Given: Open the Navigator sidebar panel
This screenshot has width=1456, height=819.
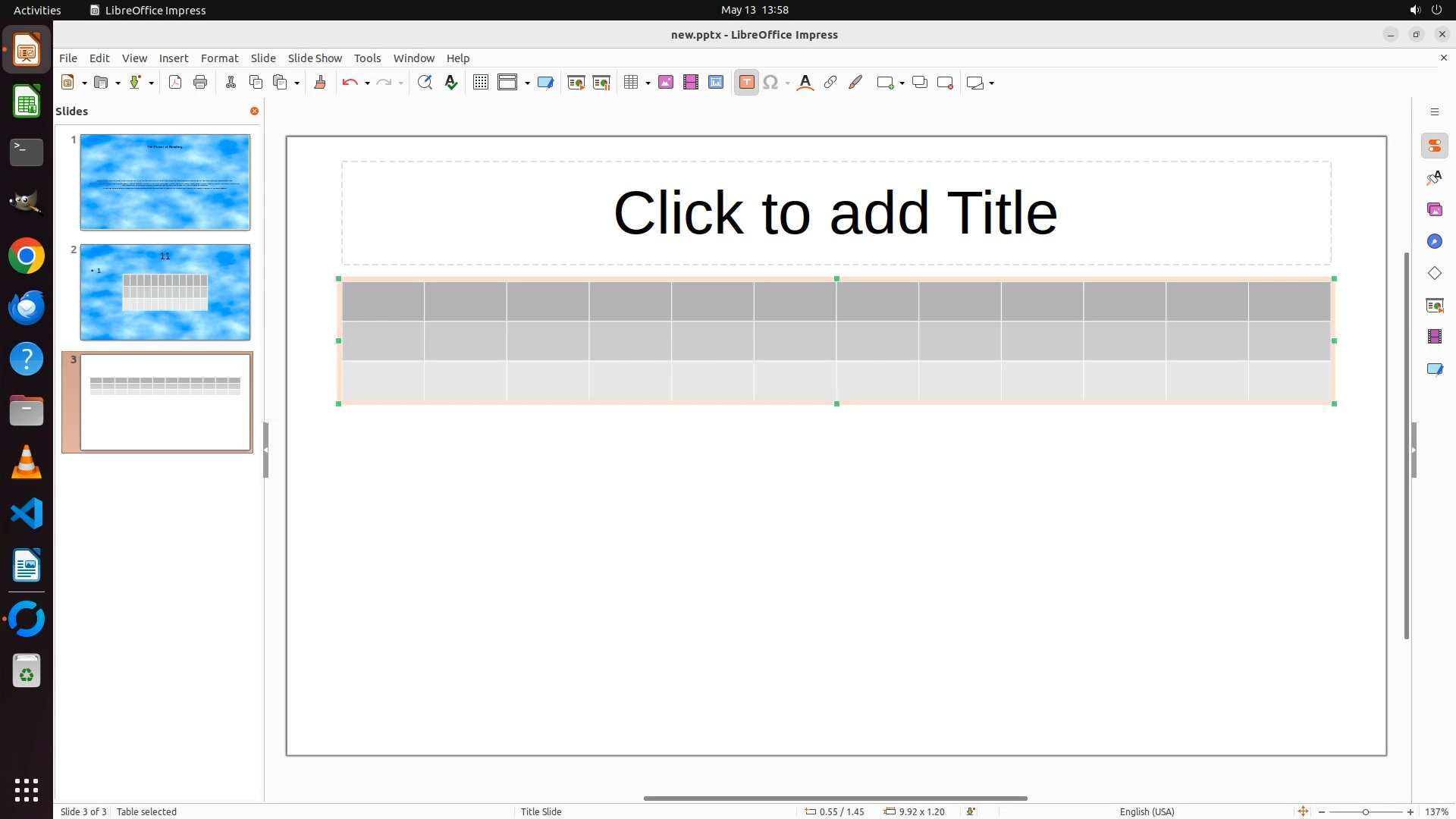Looking at the screenshot, I should coord(1434,241).
